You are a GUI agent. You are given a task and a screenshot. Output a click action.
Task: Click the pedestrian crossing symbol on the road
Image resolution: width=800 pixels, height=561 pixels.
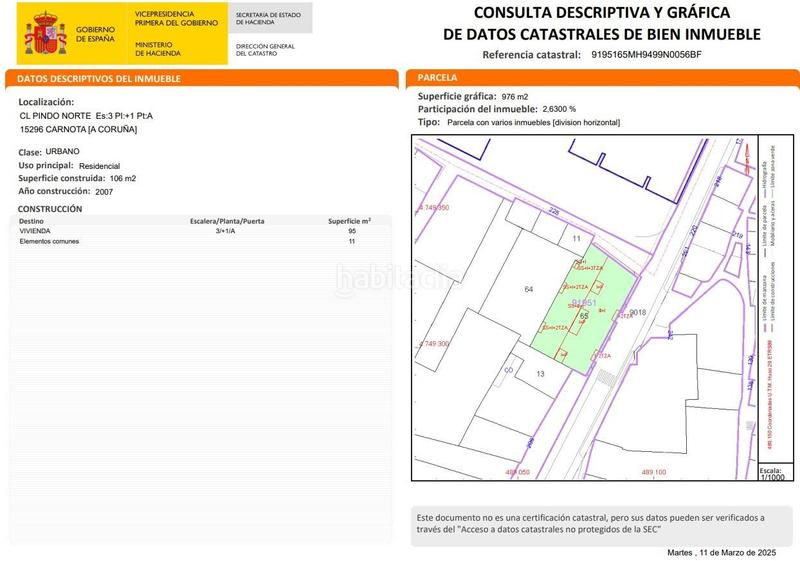coord(608,378)
